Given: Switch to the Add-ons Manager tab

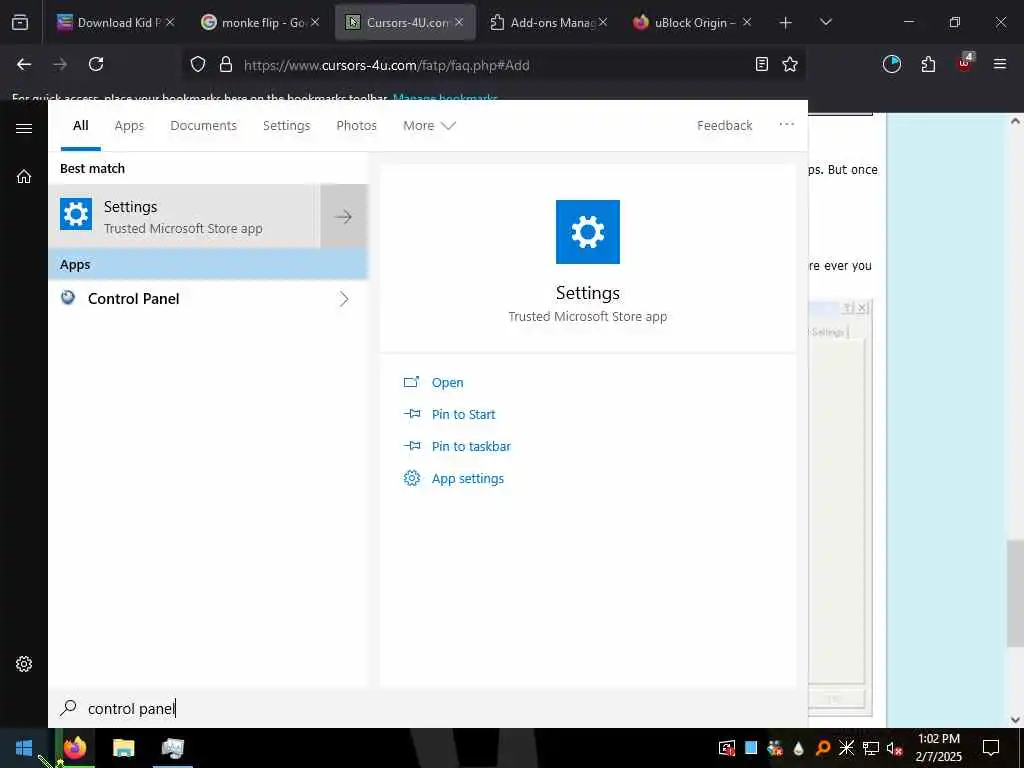Looking at the screenshot, I should coord(540,22).
